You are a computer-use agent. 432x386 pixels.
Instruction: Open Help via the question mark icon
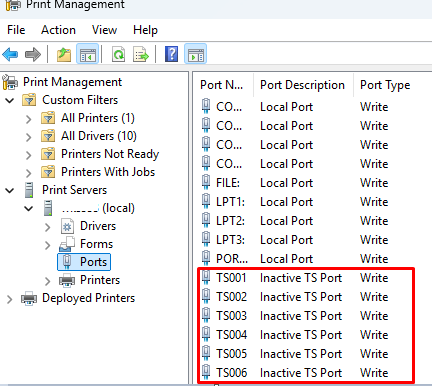point(171,54)
